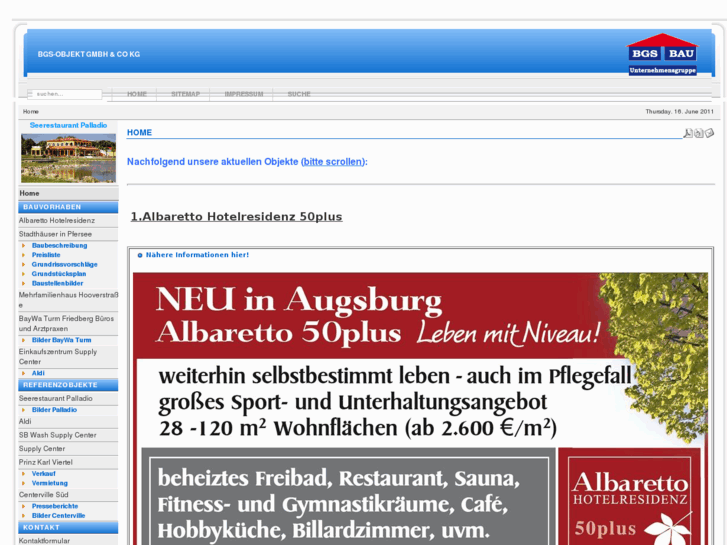Open BayWa Turm Friedberg Büros item
This screenshot has width=727, height=545.
click(68, 324)
